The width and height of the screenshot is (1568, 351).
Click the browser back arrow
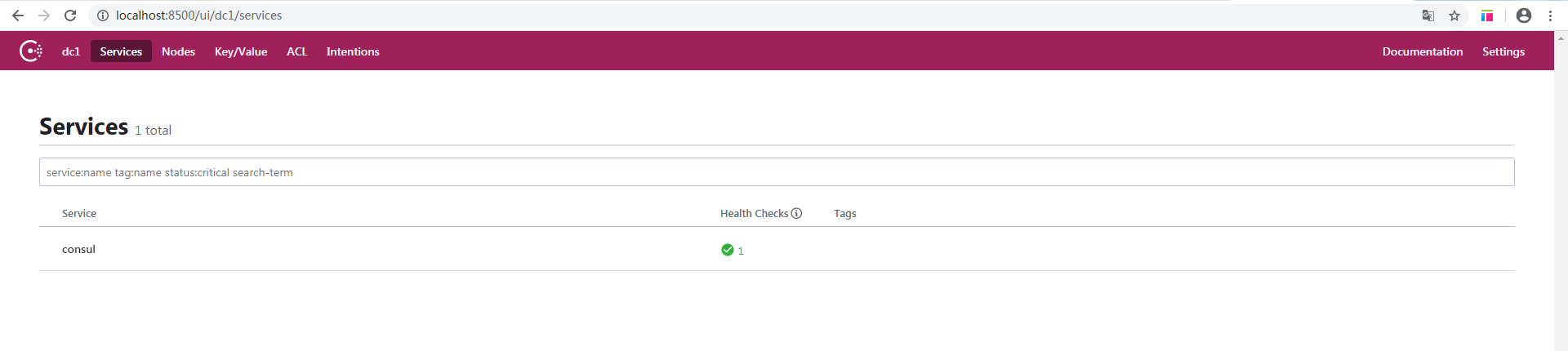tap(18, 16)
